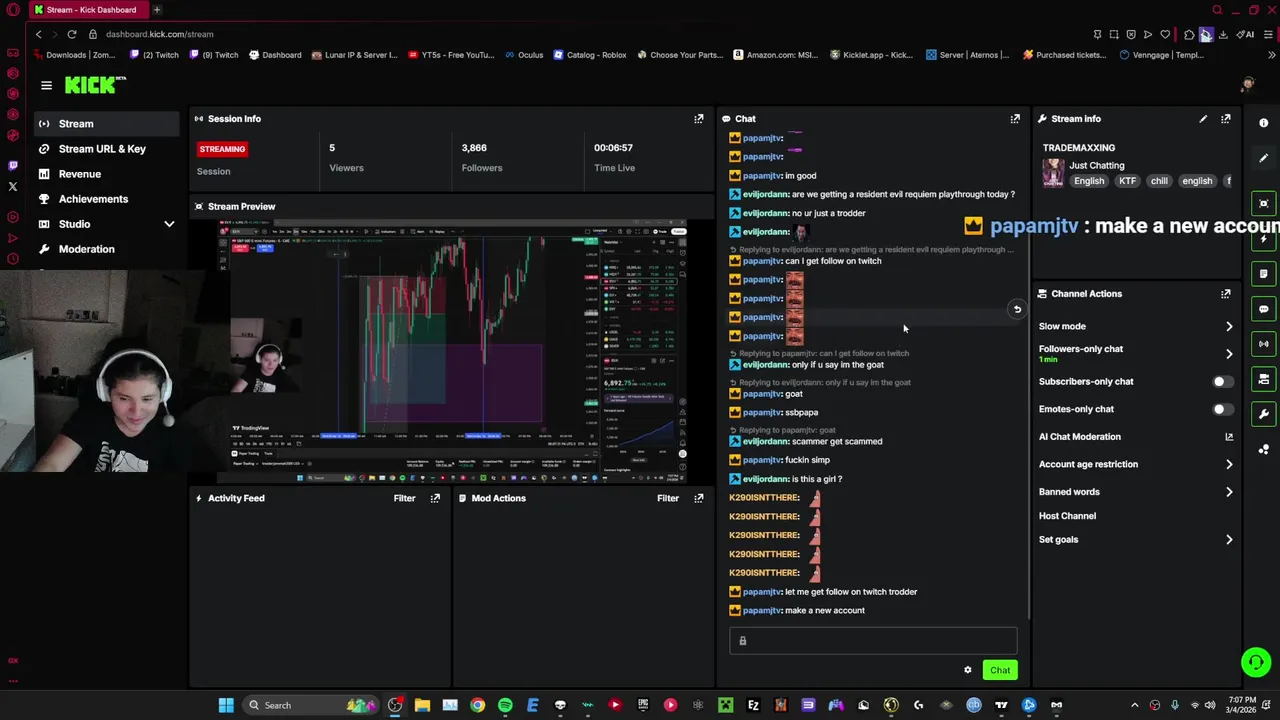Reload the page with browser refresh icon
1280x720 pixels.
click(x=72, y=34)
